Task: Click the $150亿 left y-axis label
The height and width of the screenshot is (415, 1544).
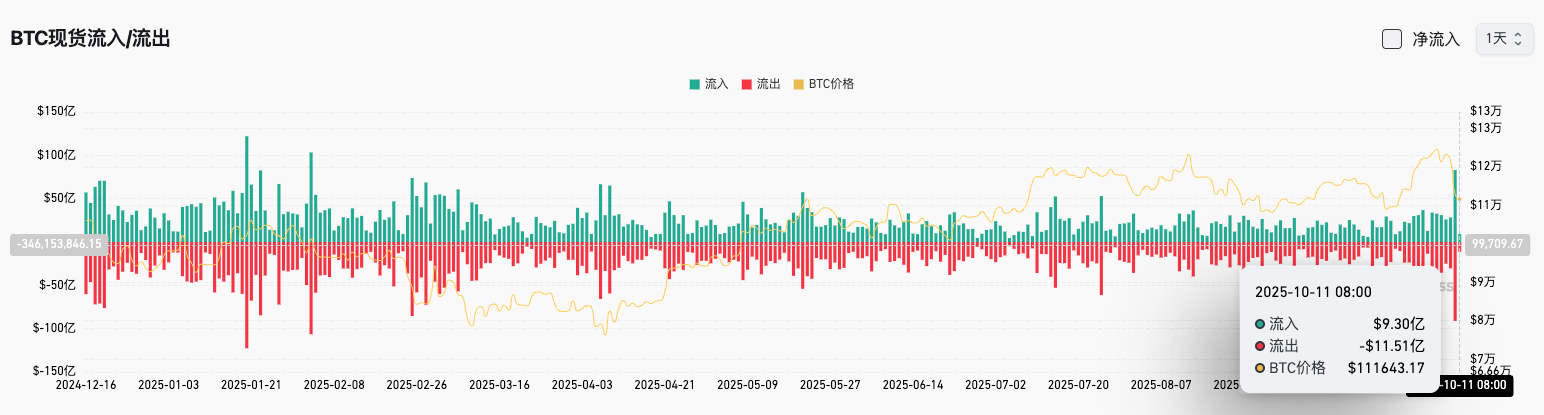Action: [56, 112]
